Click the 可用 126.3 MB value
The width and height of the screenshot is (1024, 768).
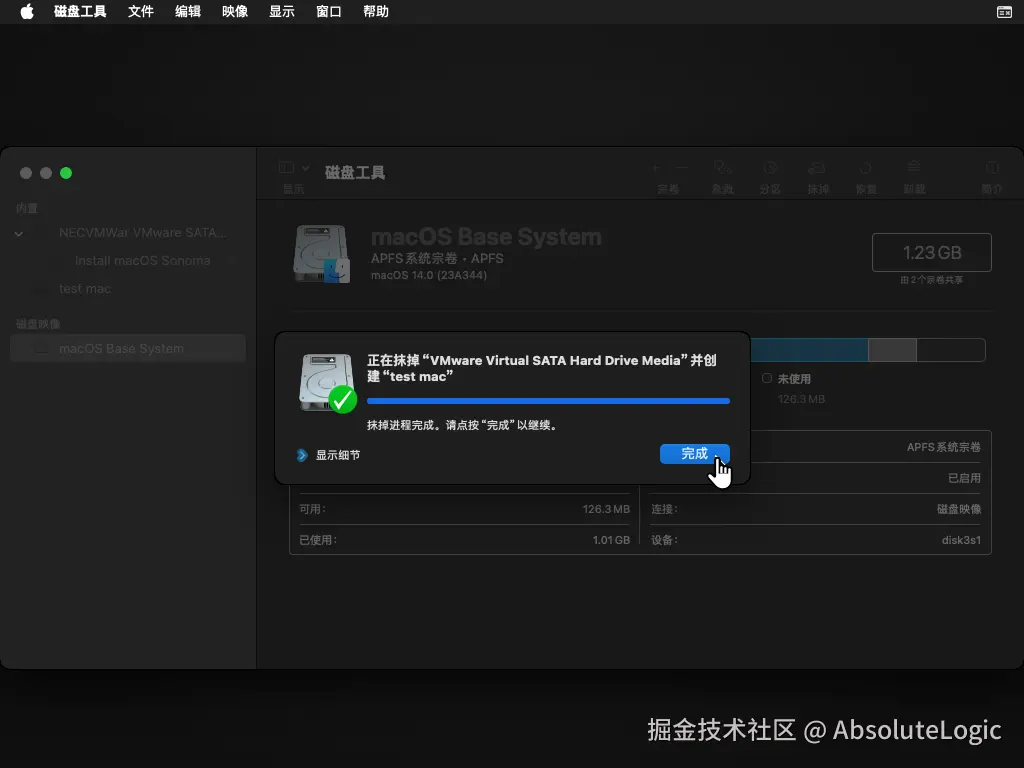pos(606,509)
